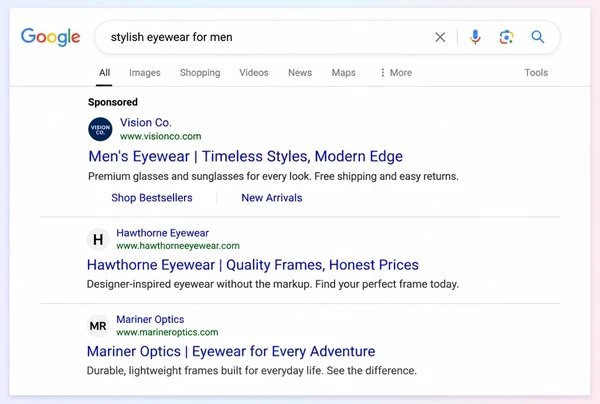
Task: Click the www.hawthorneeyewear.com URL
Action: click(178, 246)
